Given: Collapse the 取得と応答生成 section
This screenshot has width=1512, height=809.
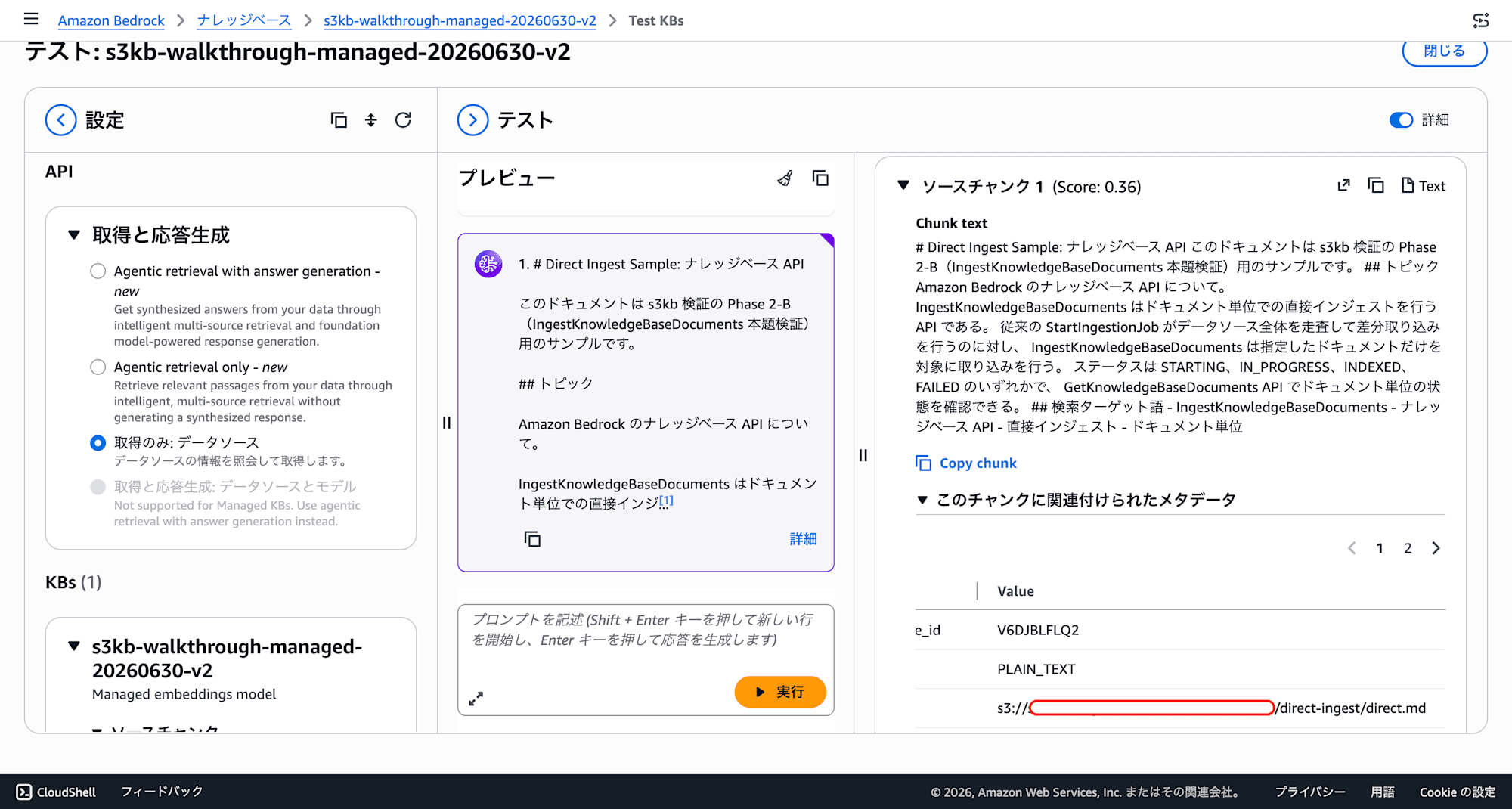Looking at the screenshot, I should [x=74, y=235].
